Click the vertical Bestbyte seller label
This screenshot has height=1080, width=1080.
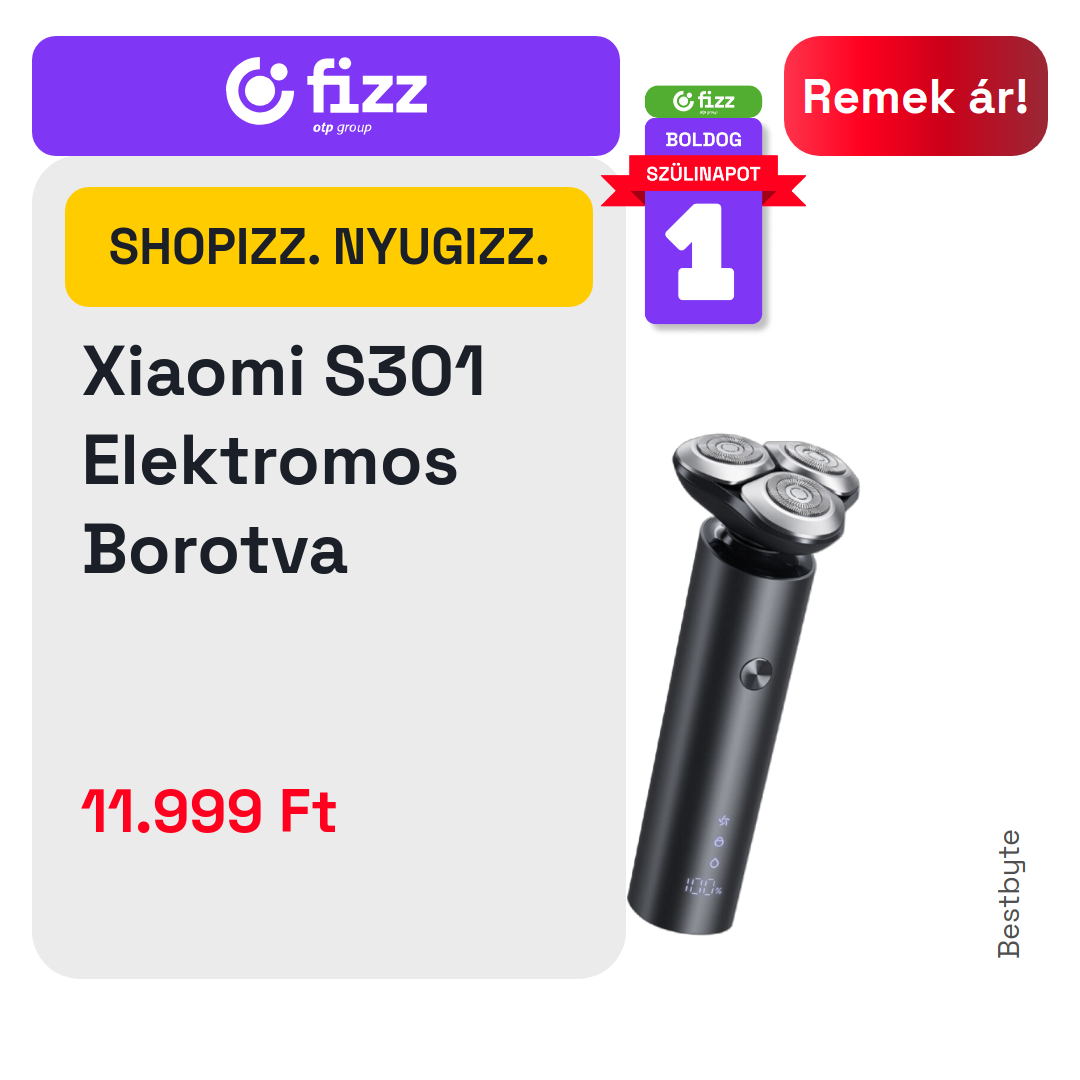click(x=1009, y=893)
